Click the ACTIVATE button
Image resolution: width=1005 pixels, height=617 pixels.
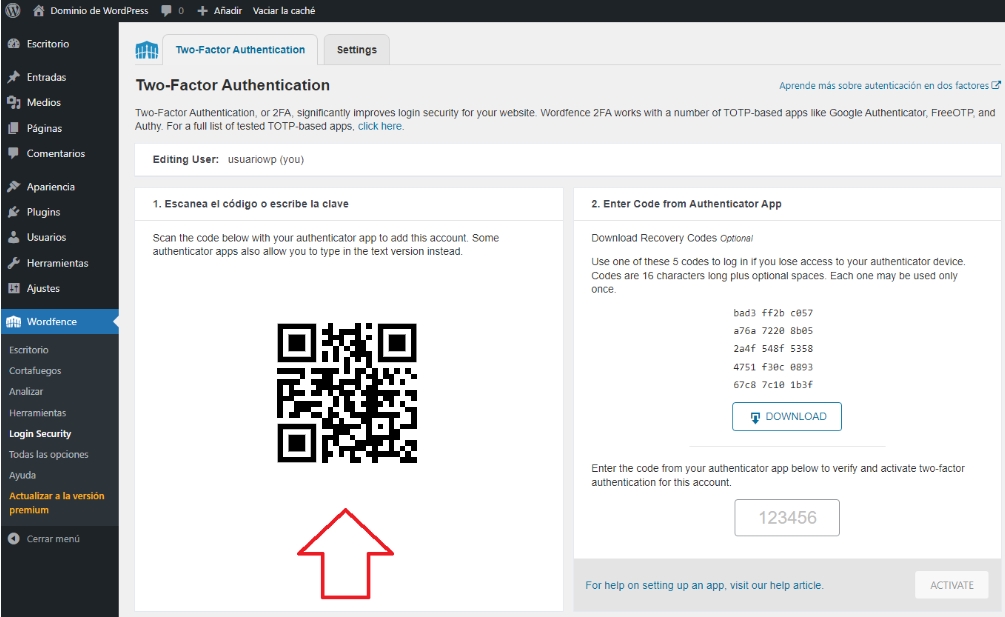coord(951,585)
